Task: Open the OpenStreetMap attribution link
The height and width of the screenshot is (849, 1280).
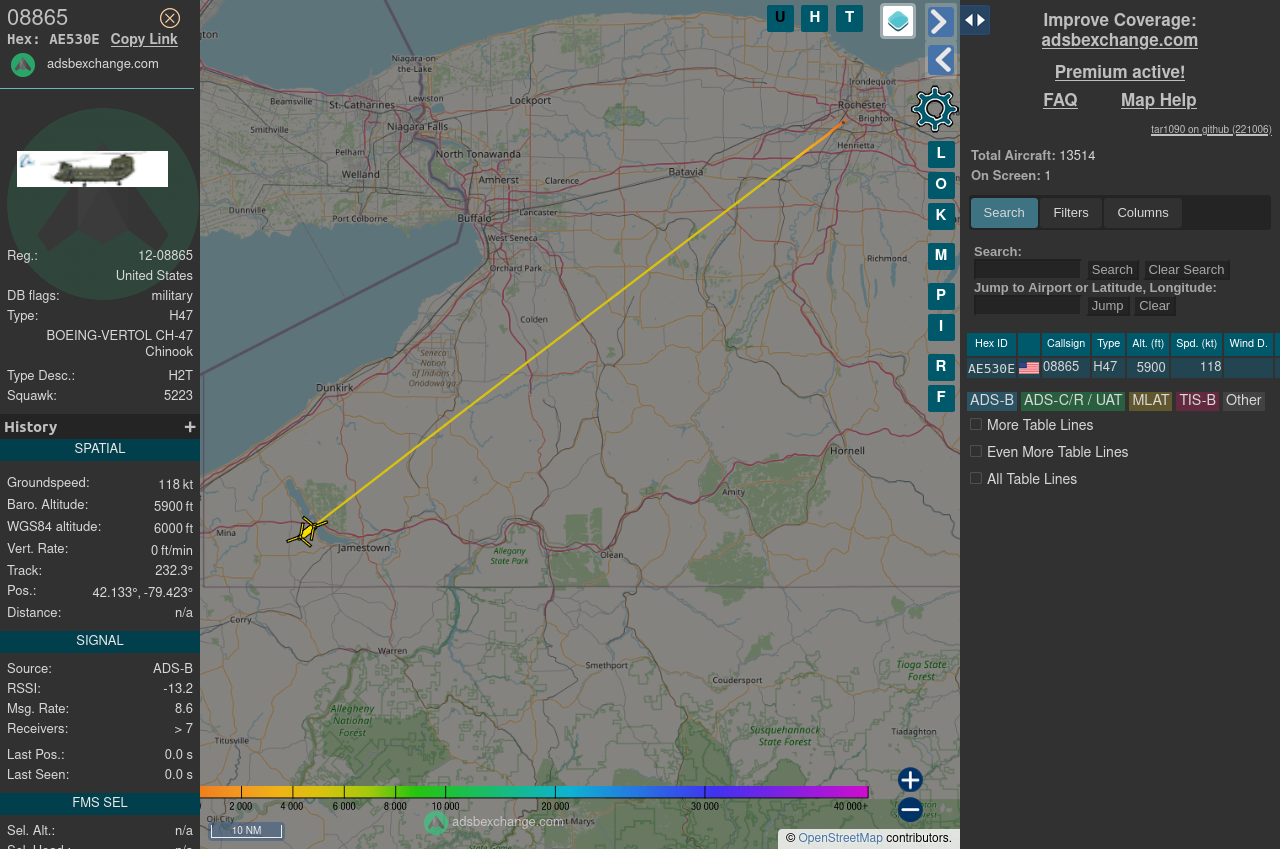Action: pos(840,838)
